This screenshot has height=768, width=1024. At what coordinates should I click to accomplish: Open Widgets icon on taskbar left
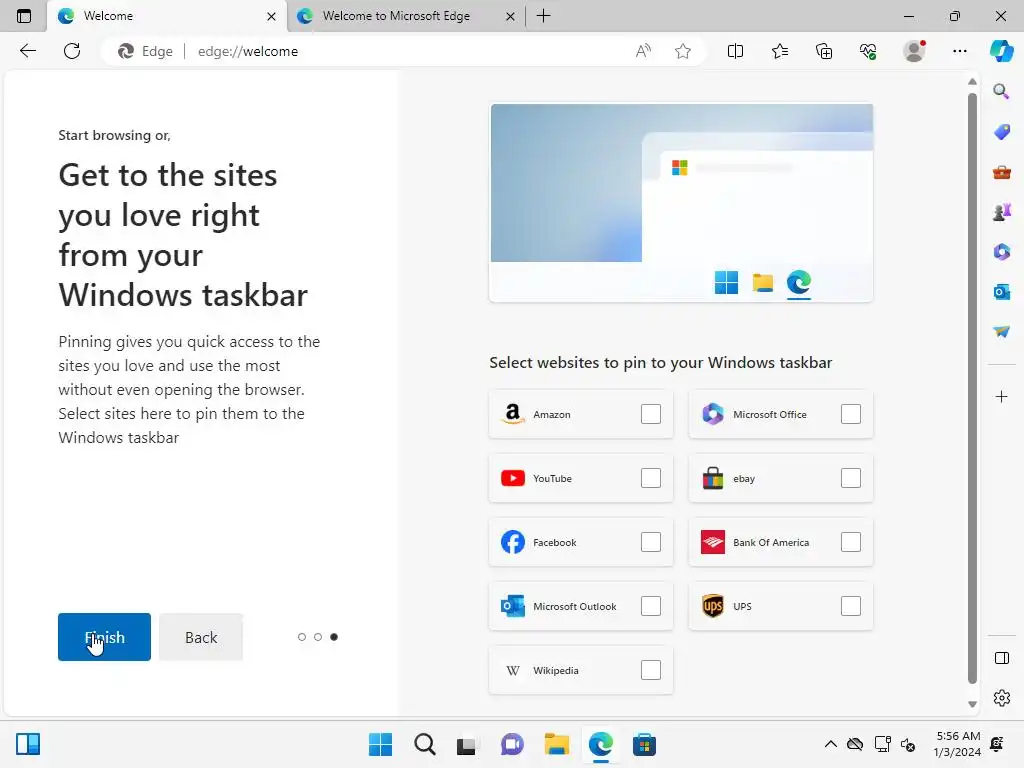click(x=28, y=744)
